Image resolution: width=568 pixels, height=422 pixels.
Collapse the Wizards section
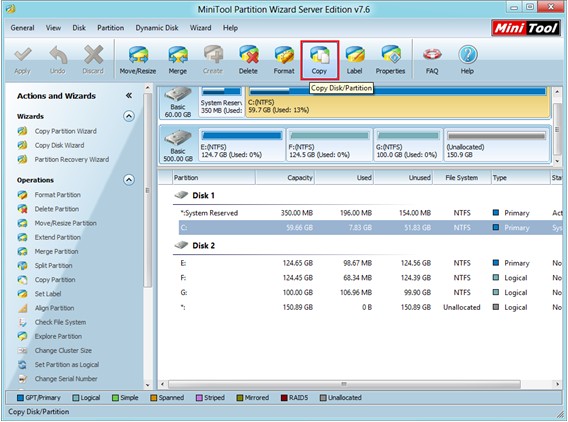pos(129,116)
